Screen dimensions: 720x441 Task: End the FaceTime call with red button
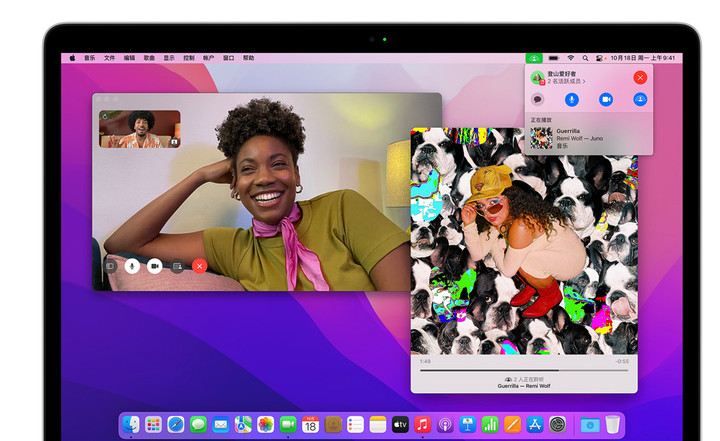coord(199,266)
